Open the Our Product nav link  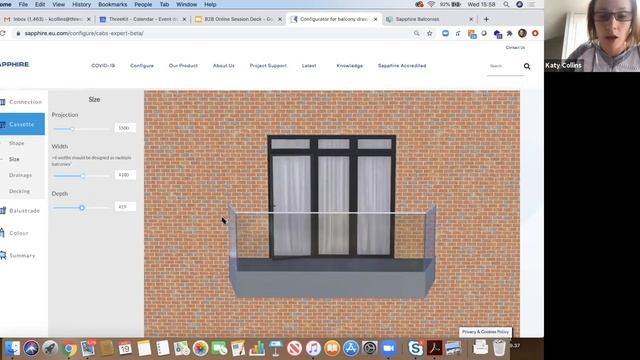[x=183, y=66]
